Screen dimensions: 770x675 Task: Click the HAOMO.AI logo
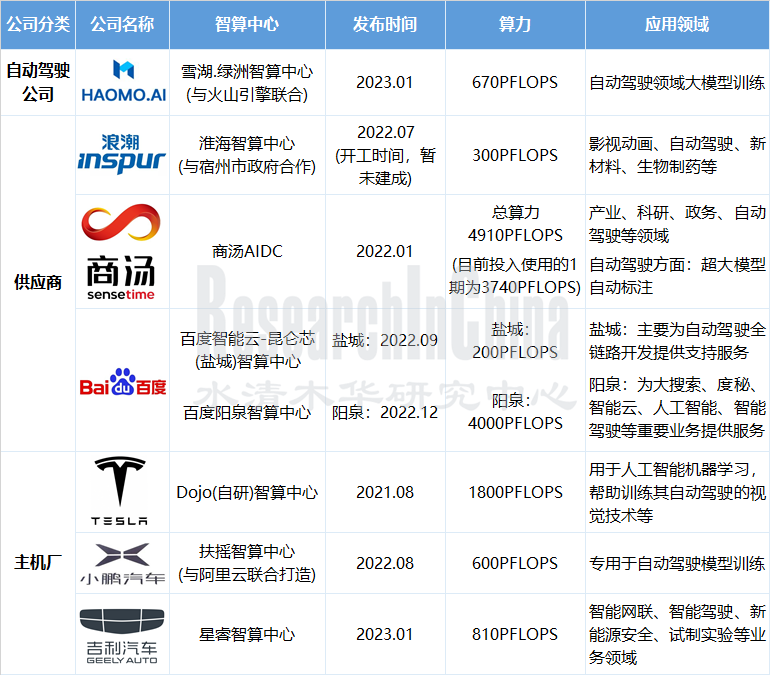(123, 81)
